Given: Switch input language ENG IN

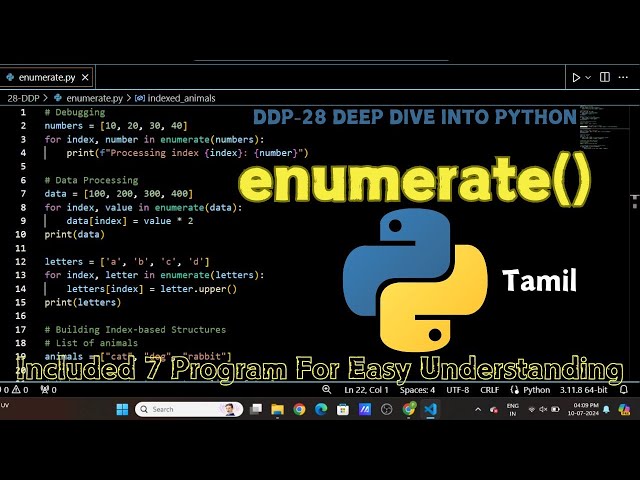Looking at the screenshot, I should 513,409.
